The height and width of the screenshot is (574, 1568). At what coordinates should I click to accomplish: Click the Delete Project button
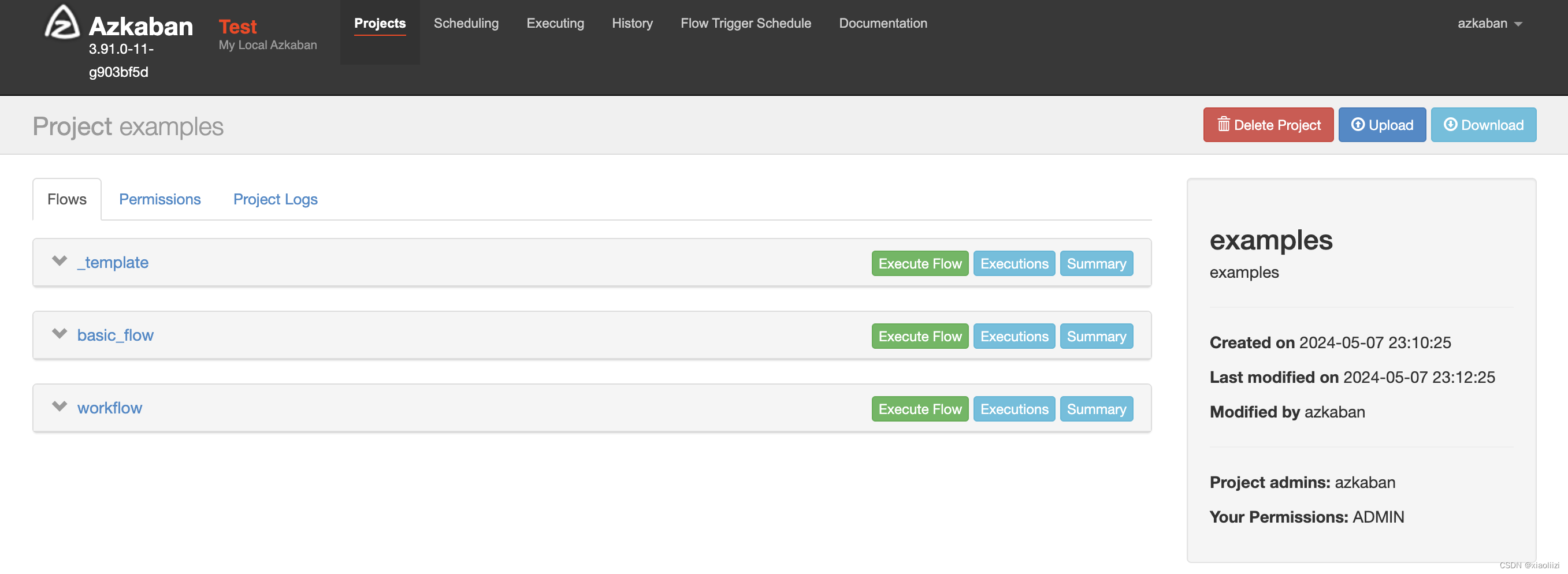(x=1268, y=125)
